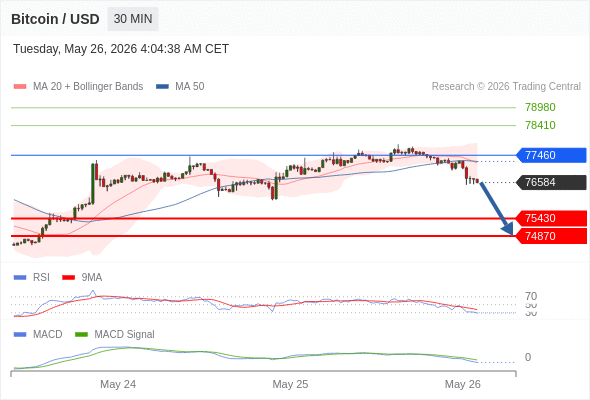Click the black 76584 current price tag
Image resolution: width=590 pixels, height=400 pixels.
(x=551, y=182)
